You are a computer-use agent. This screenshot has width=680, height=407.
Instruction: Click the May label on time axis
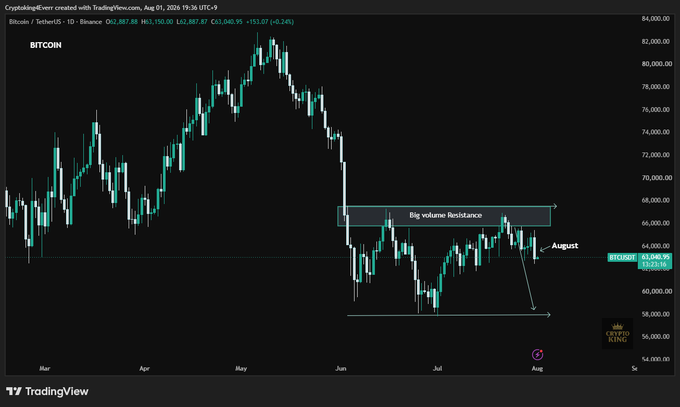241,368
